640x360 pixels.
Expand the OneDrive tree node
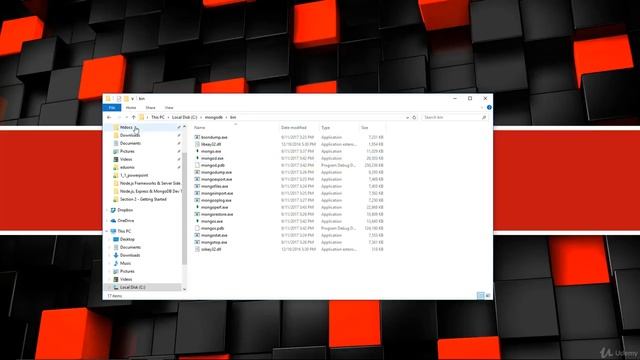tap(107, 220)
